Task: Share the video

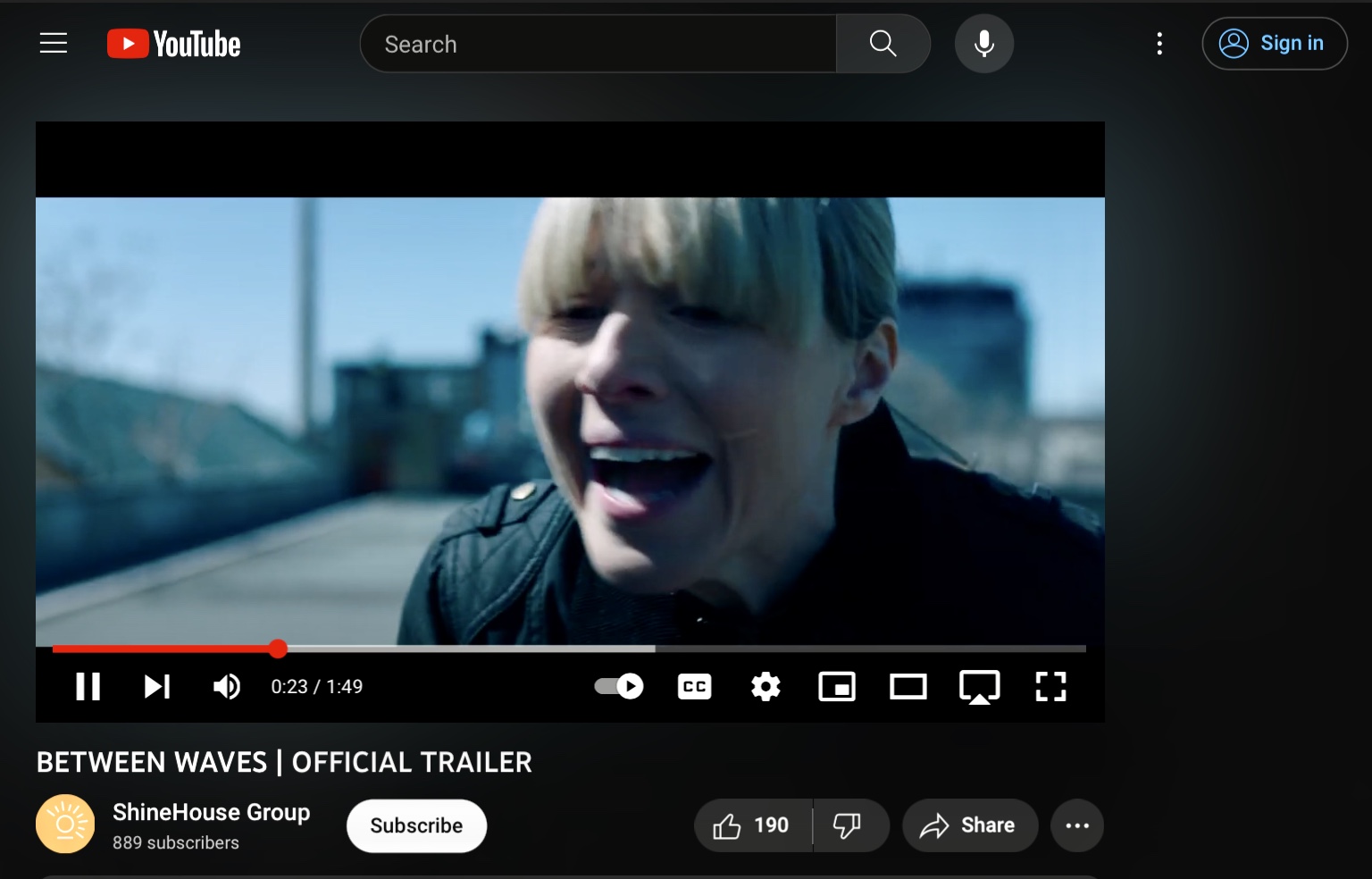Action: click(970, 825)
